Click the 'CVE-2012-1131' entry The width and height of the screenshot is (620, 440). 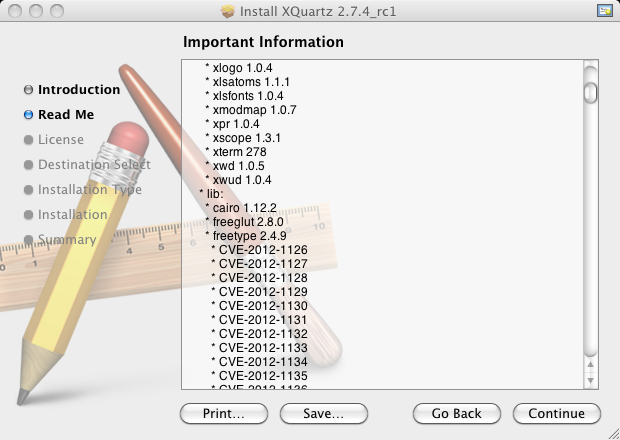click(x=259, y=320)
